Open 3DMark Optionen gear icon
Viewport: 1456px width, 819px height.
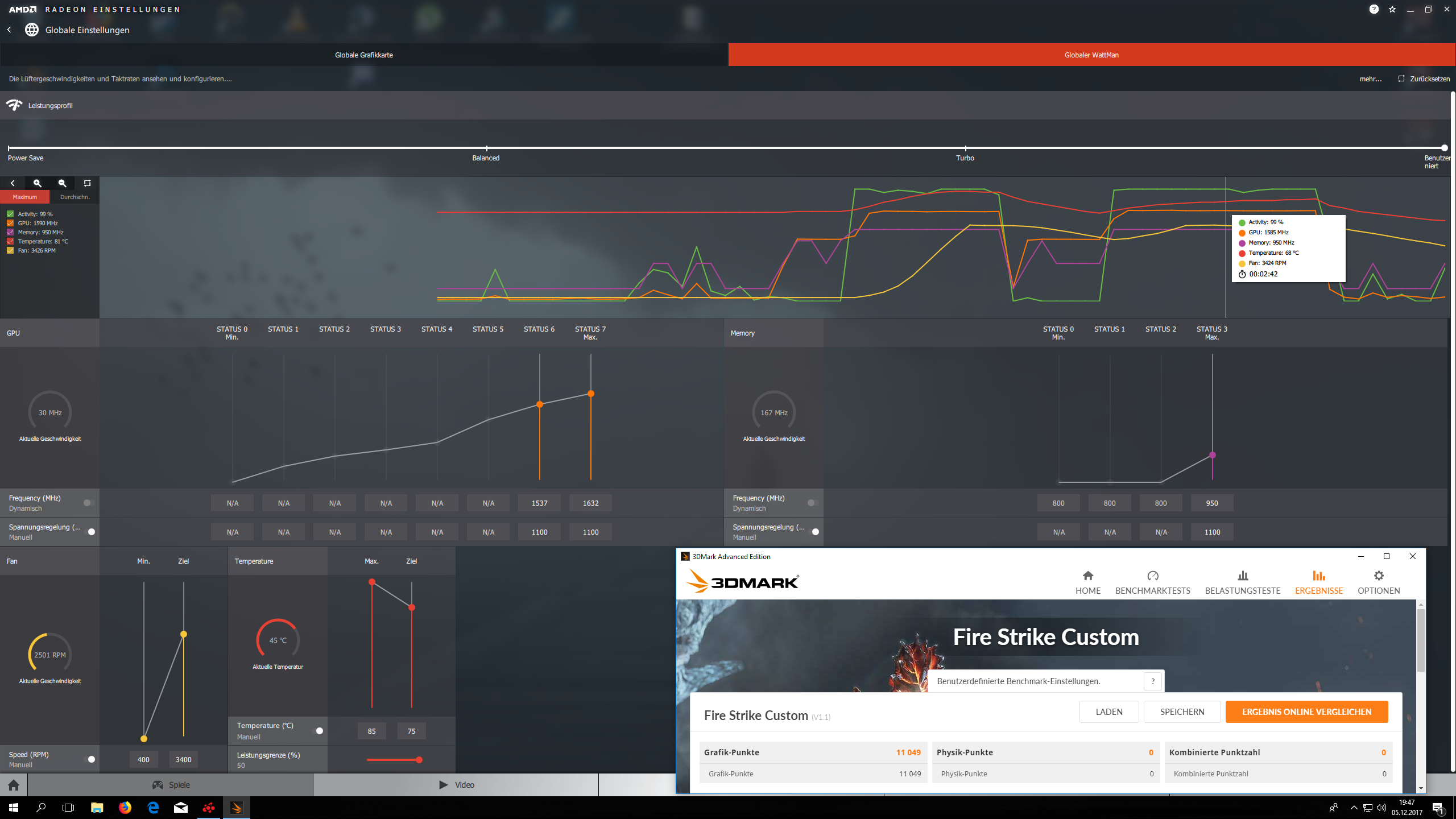click(x=1379, y=576)
